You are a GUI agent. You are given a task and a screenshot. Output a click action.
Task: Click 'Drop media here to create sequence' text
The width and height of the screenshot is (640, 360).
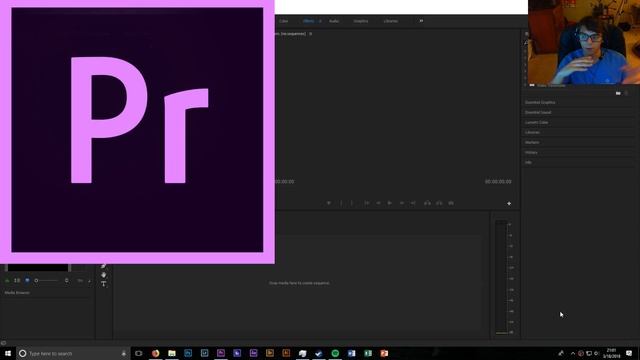click(299, 283)
